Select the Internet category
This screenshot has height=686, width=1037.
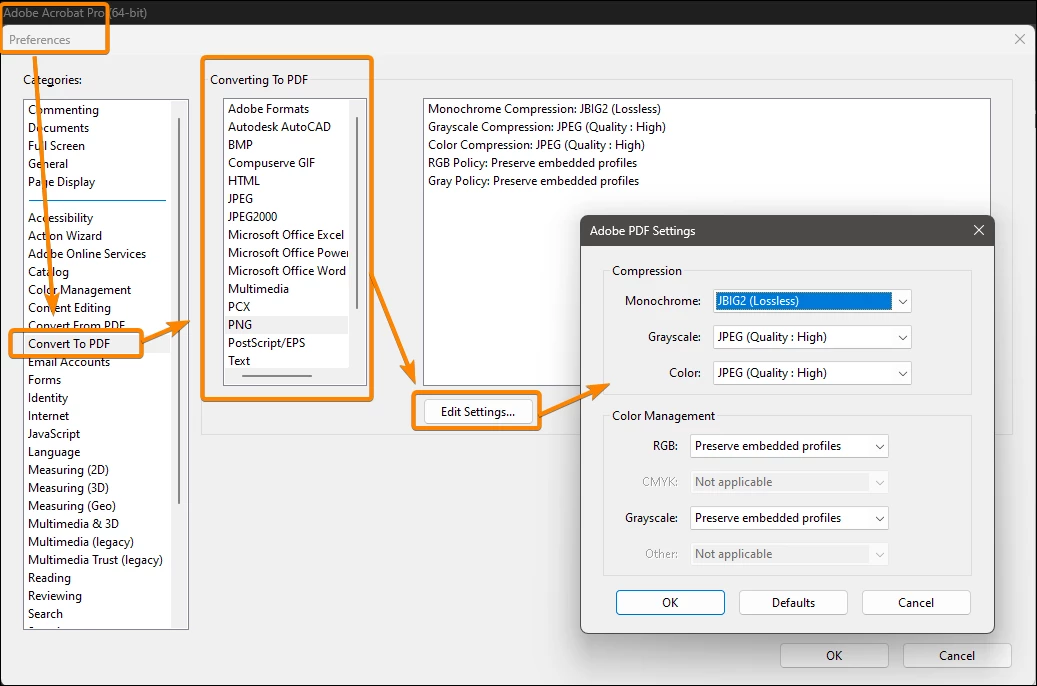click(x=48, y=415)
